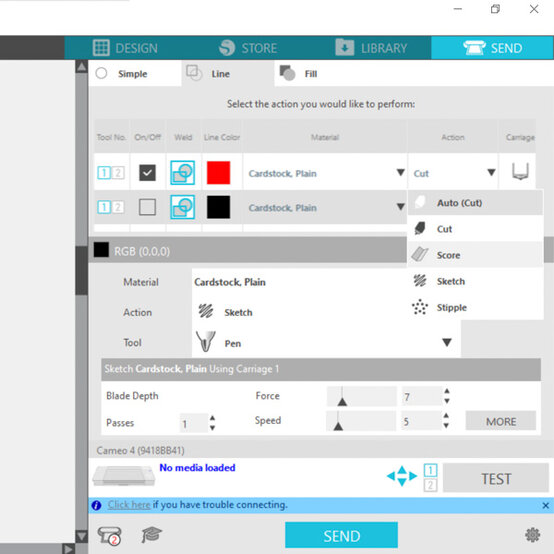Expand black row material dropdown
This screenshot has height=554, width=554.
click(x=400, y=207)
